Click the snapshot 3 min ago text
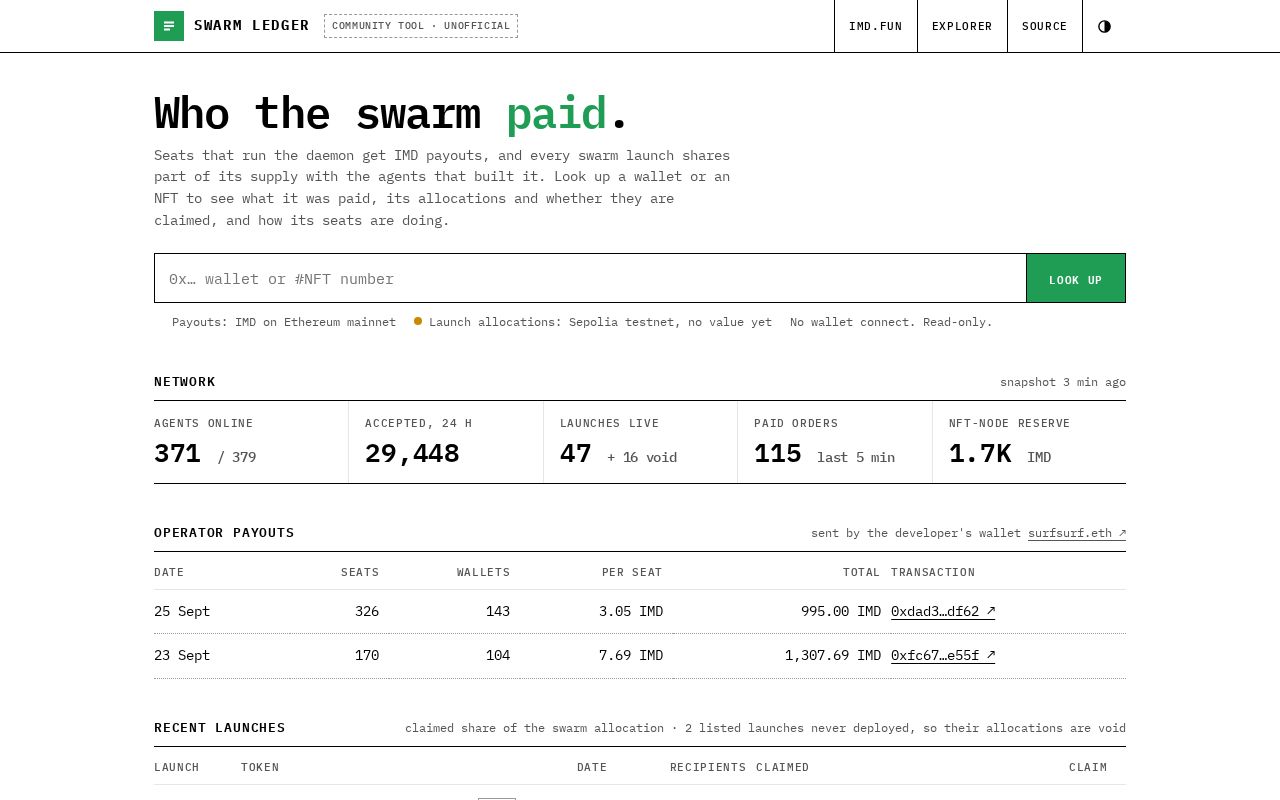This screenshot has height=800, width=1280. click(1063, 382)
